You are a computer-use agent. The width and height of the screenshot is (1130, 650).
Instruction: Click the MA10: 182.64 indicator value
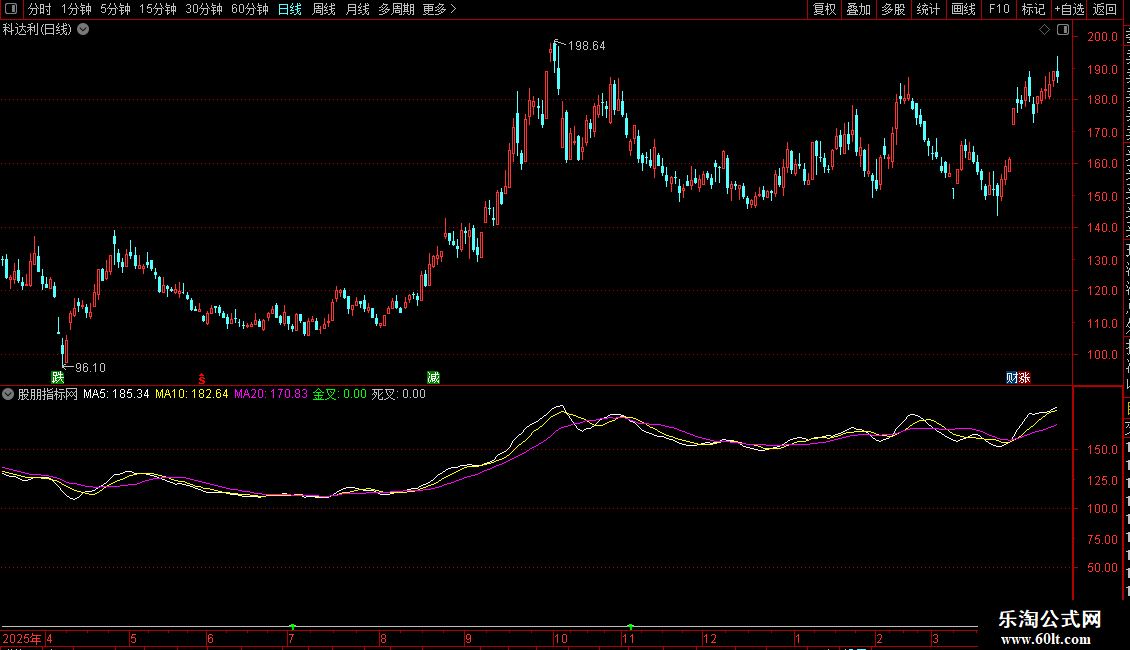pos(192,394)
